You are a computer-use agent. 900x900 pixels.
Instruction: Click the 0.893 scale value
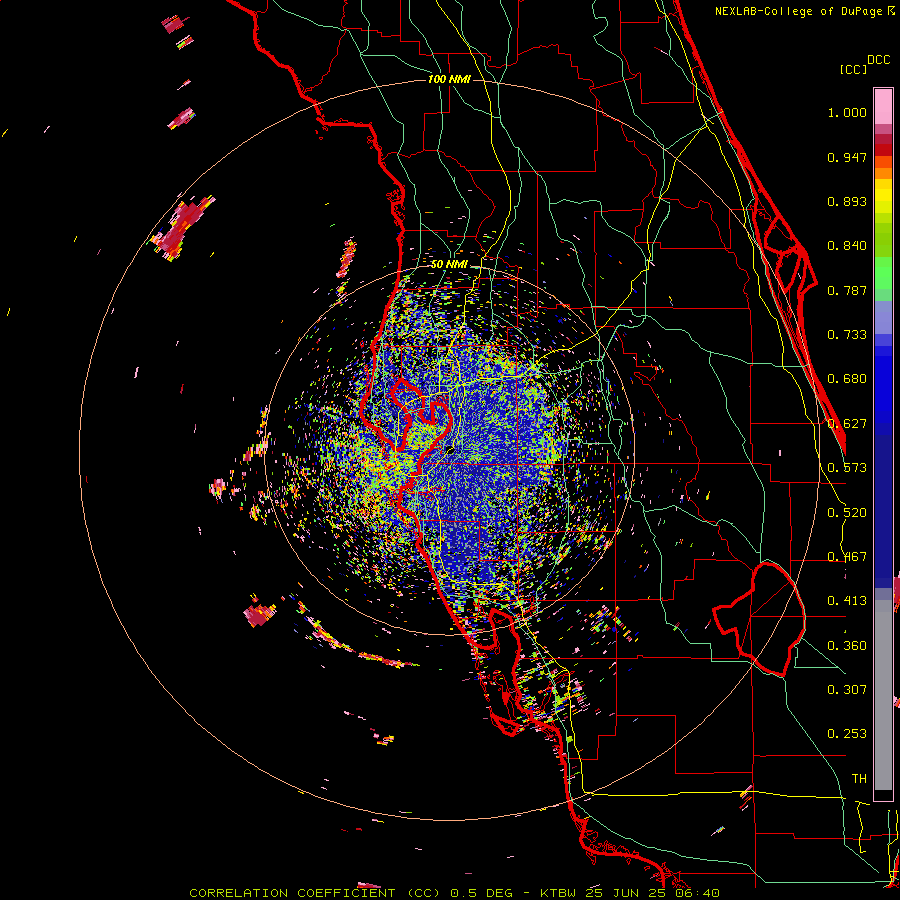point(847,201)
